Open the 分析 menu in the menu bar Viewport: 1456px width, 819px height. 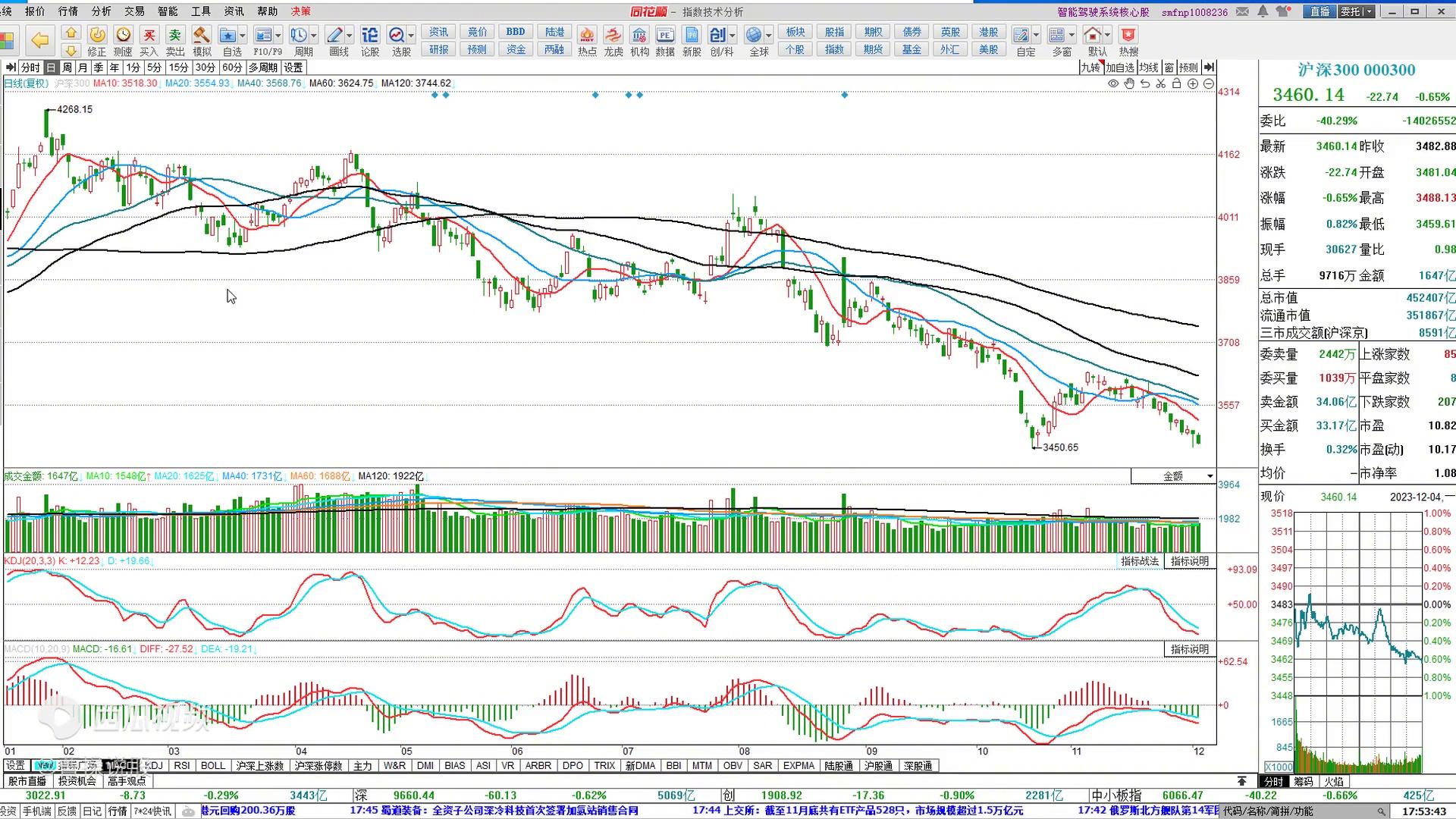tap(101, 11)
